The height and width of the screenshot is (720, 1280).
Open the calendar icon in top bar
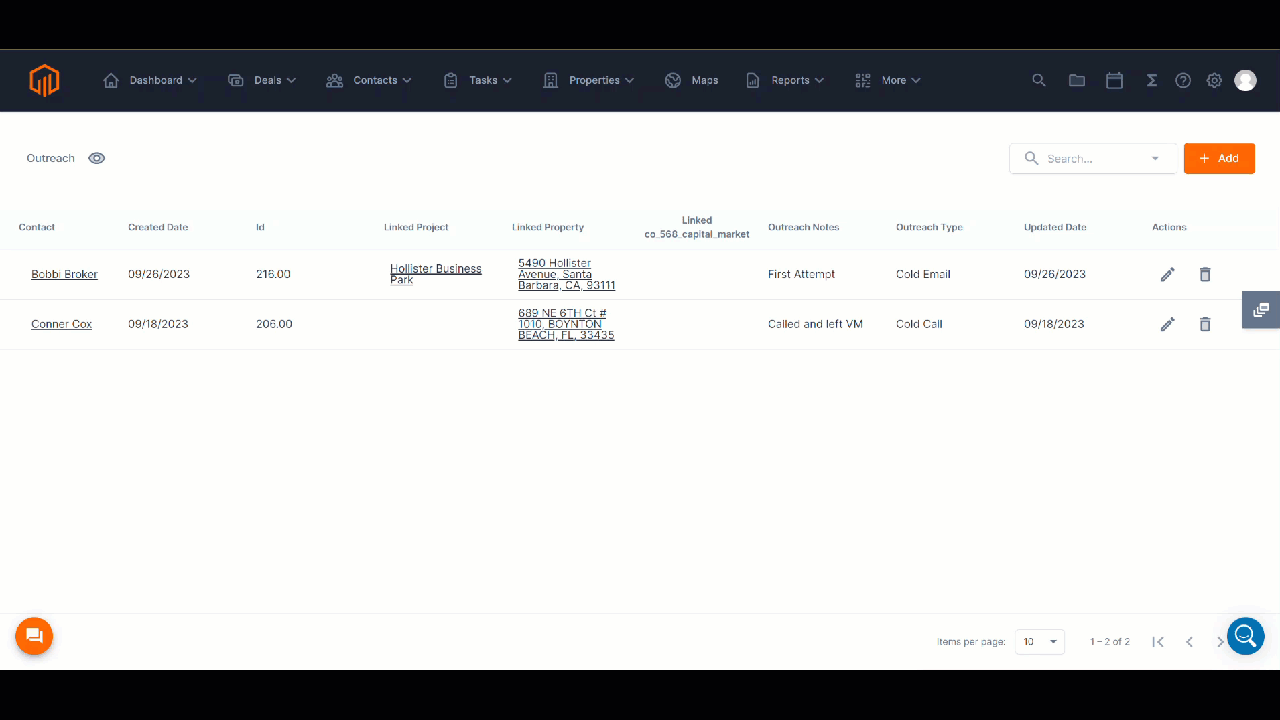1114,80
